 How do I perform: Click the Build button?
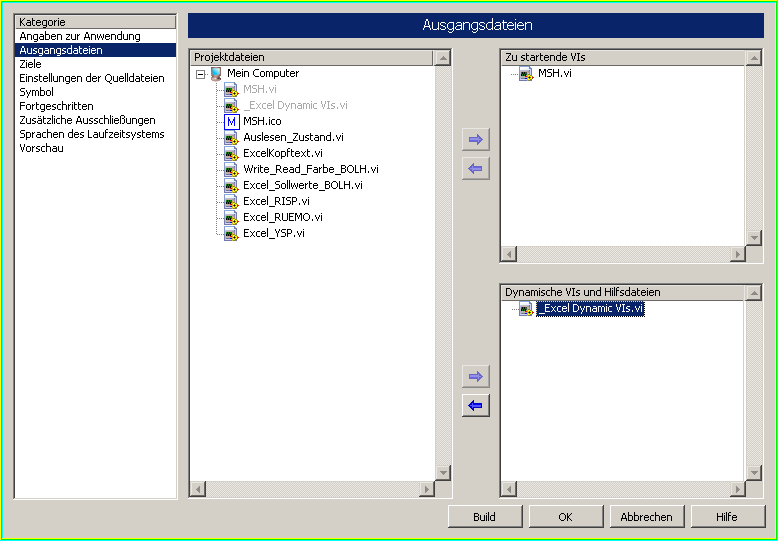[x=485, y=517]
